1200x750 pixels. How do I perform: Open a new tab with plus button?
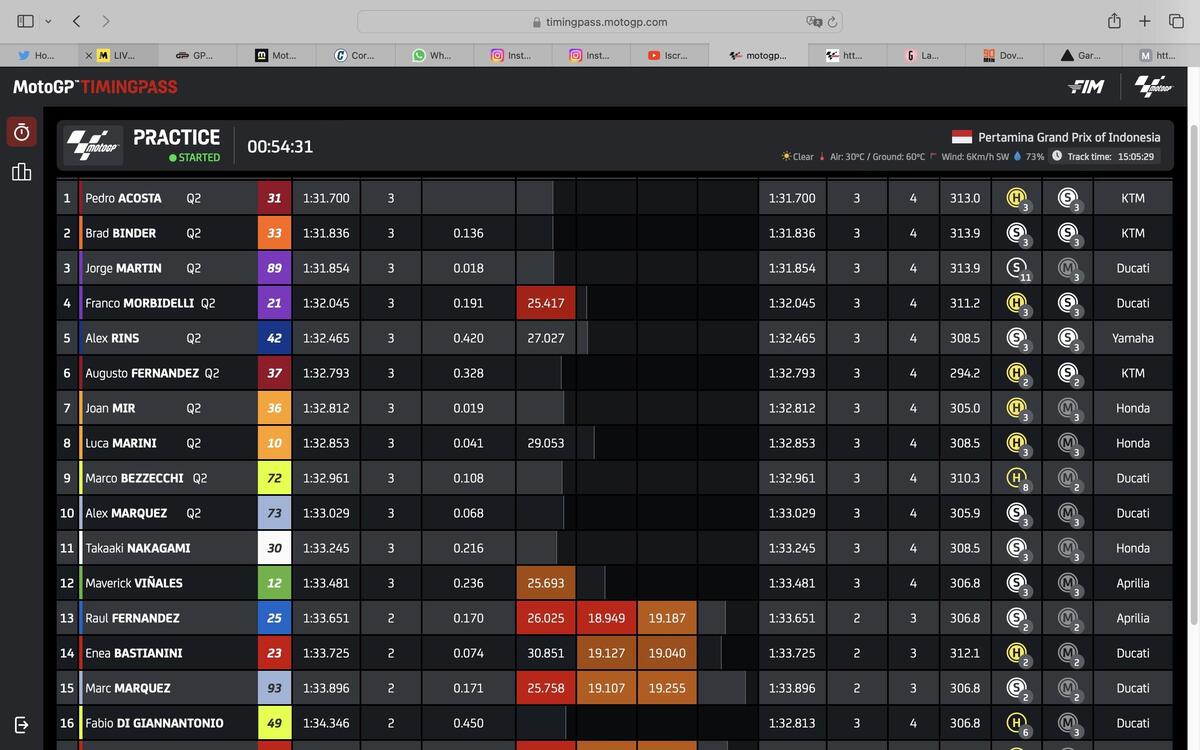coord(1145,21)
